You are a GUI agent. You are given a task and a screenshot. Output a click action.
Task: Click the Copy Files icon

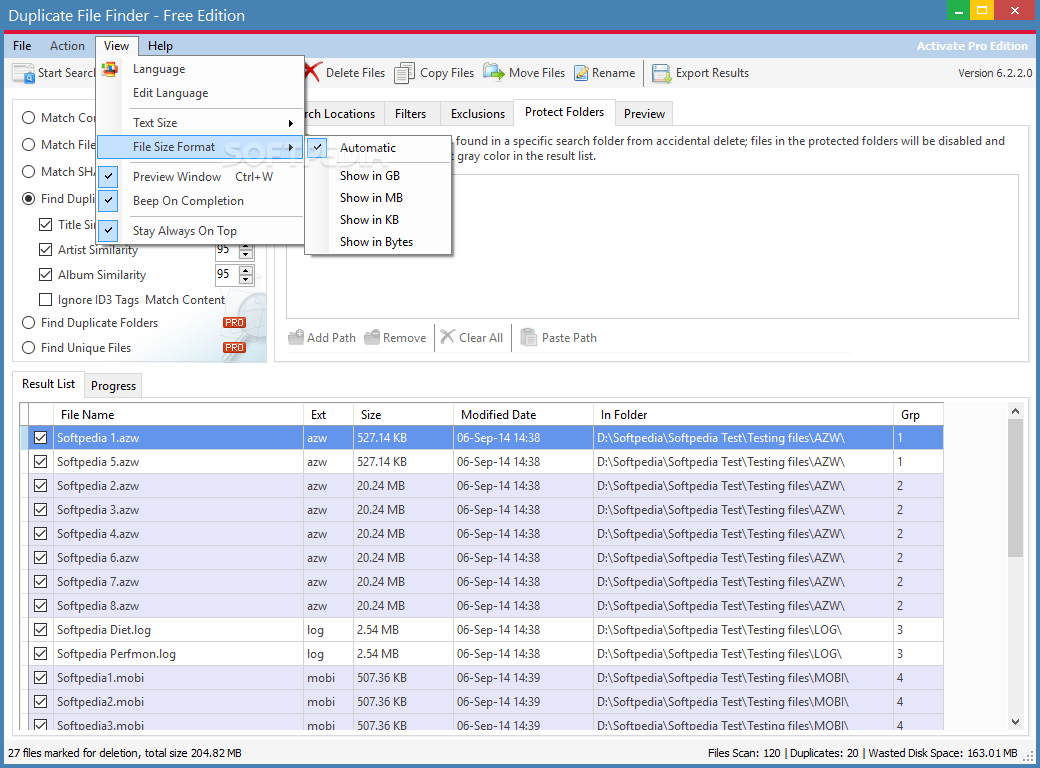coord(404,73)
